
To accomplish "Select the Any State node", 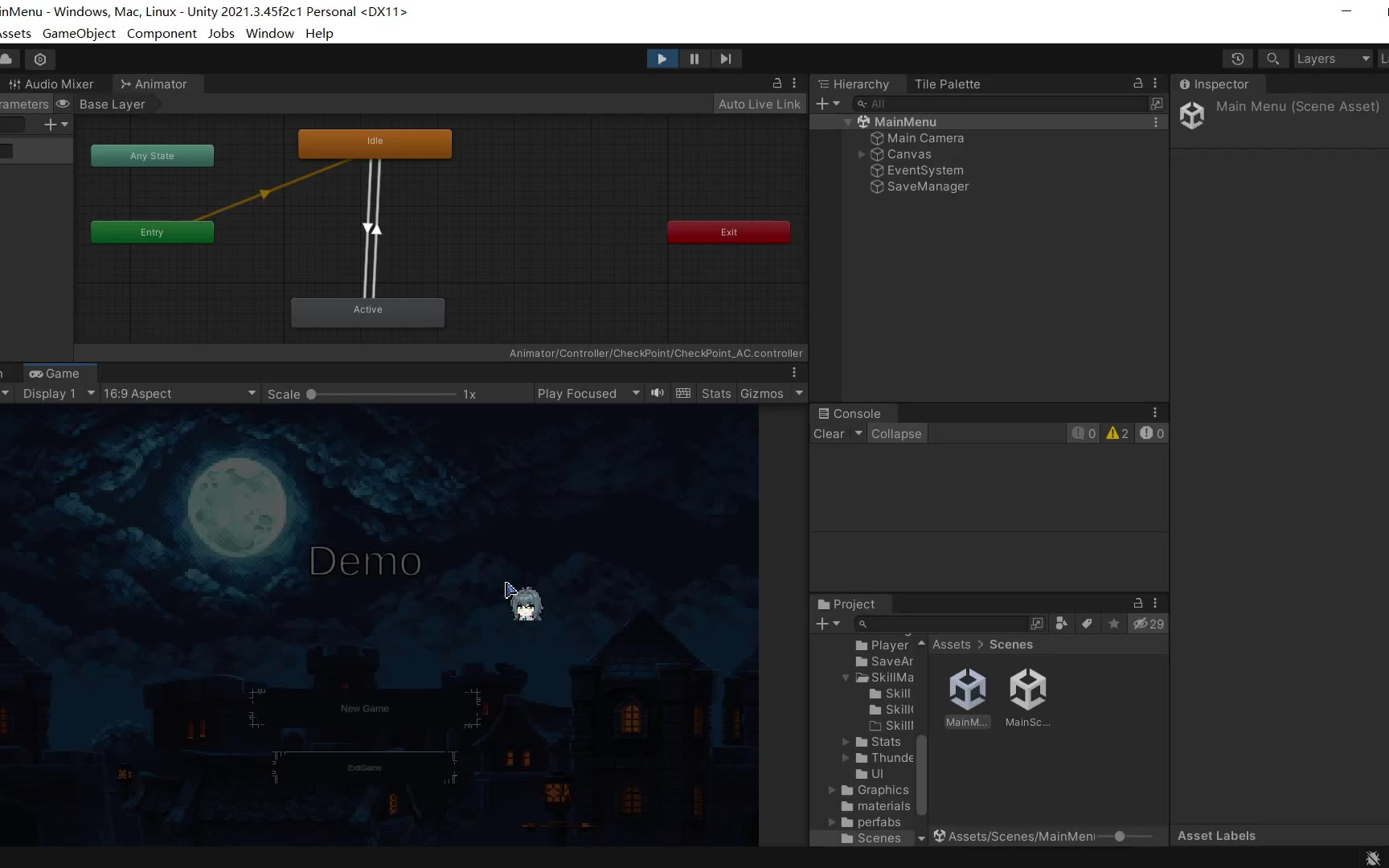I will [x=152, y=156].
